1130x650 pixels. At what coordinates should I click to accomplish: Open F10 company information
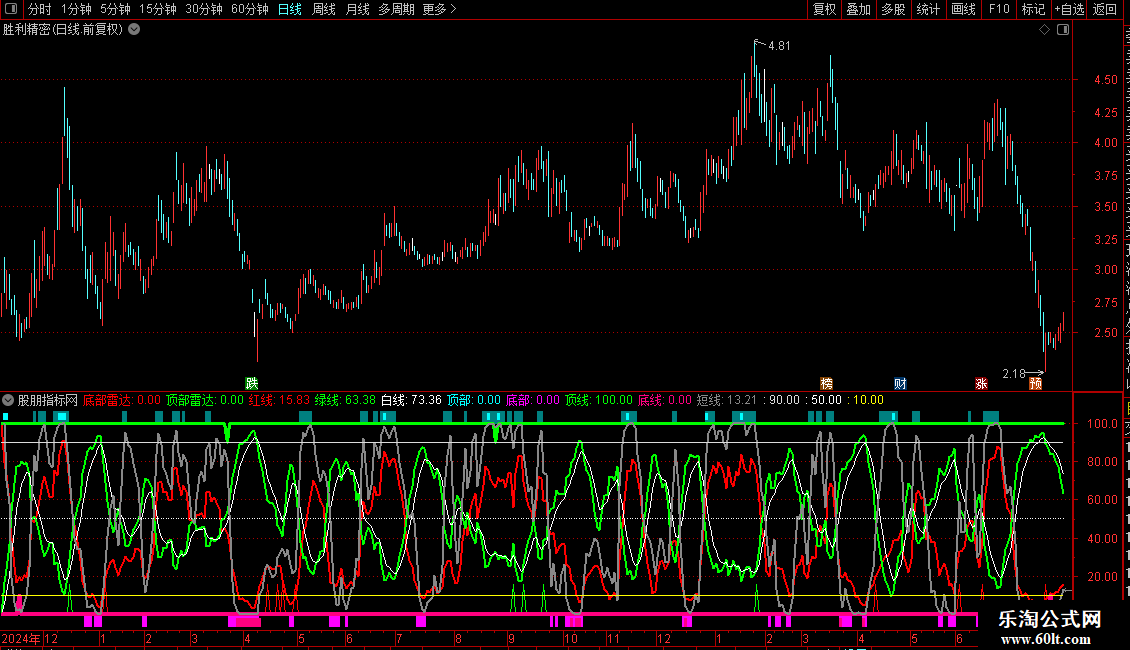coord(999,9)
